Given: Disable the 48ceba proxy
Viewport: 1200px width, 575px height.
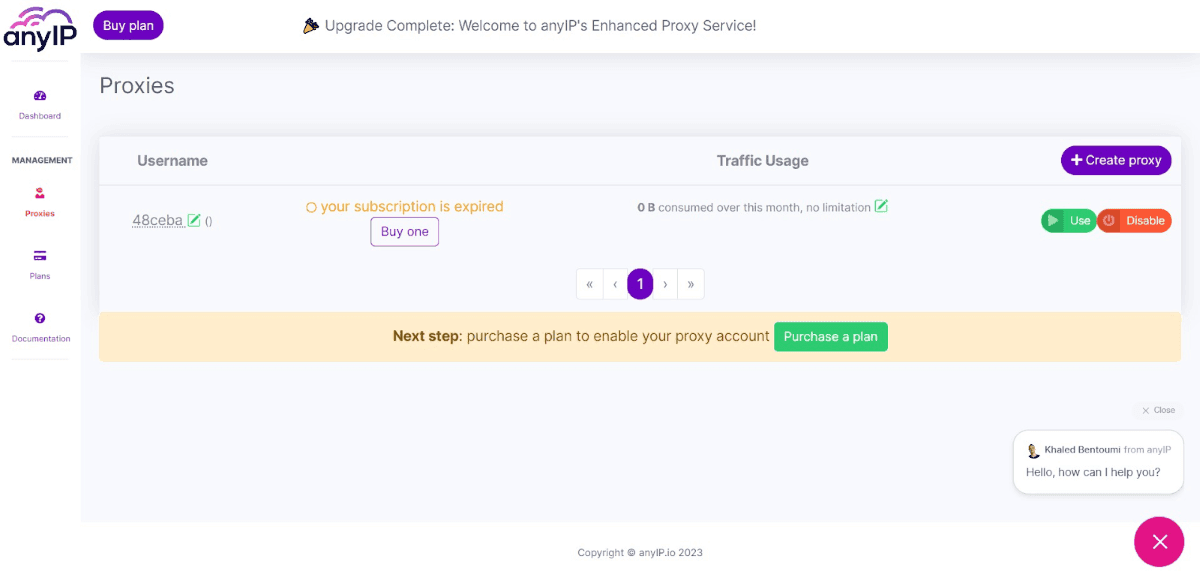Looking at the screenshot, I should (x=1134, y=221).
